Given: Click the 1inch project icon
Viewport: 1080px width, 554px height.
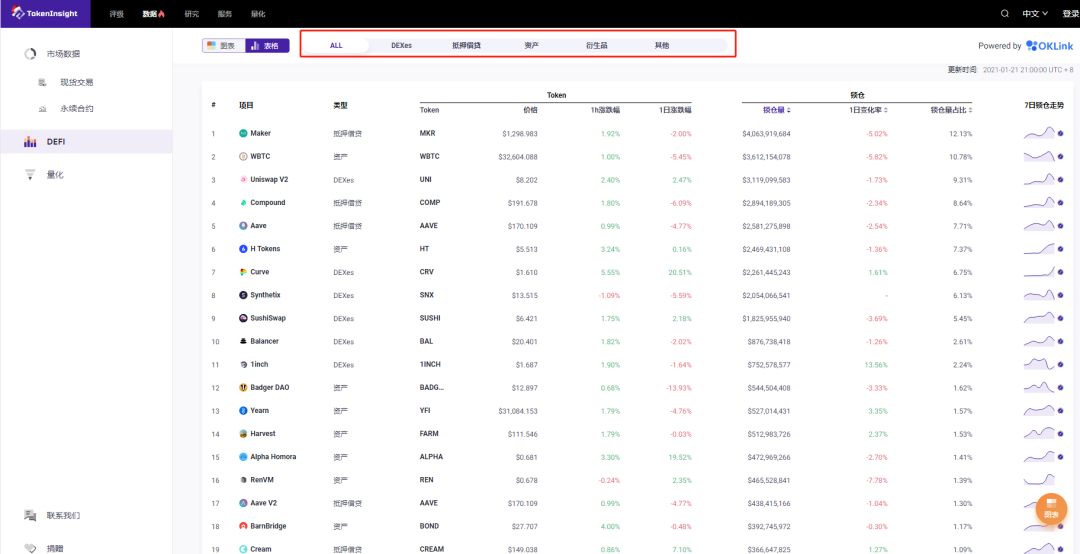Looking at the screenshot, I should tap(243, 365).
